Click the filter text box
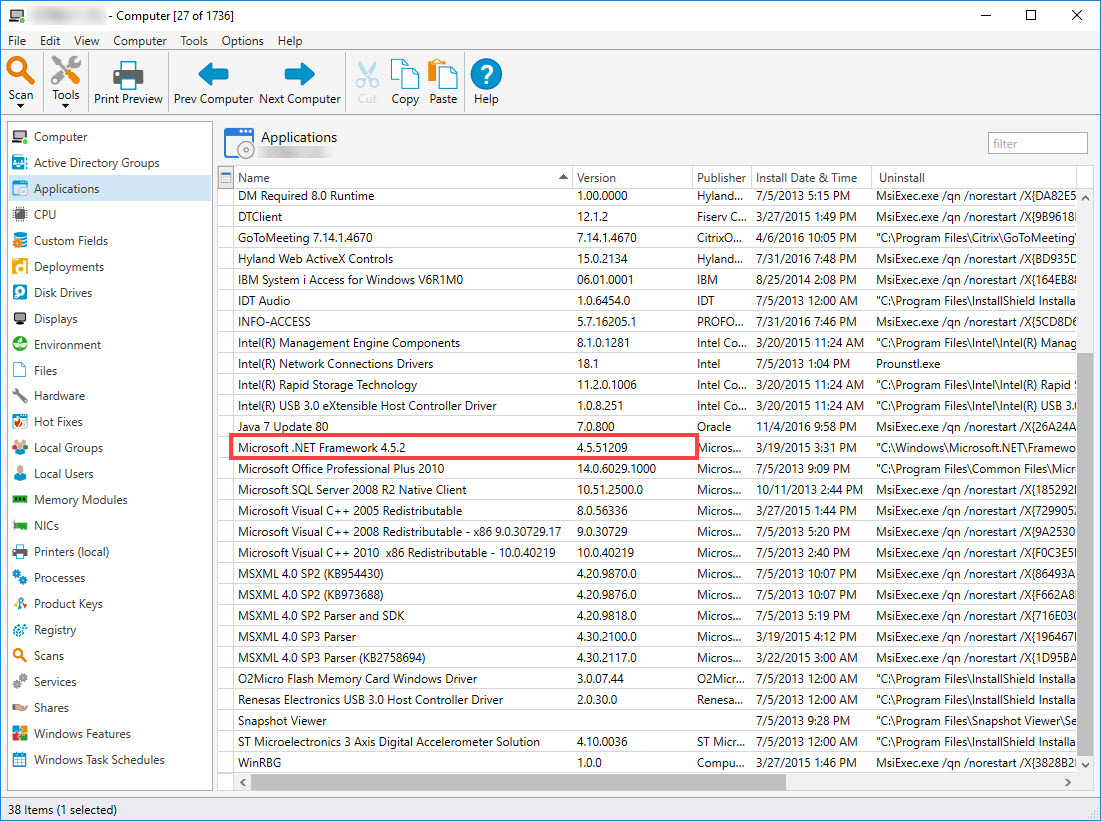 click(1037, 144)
